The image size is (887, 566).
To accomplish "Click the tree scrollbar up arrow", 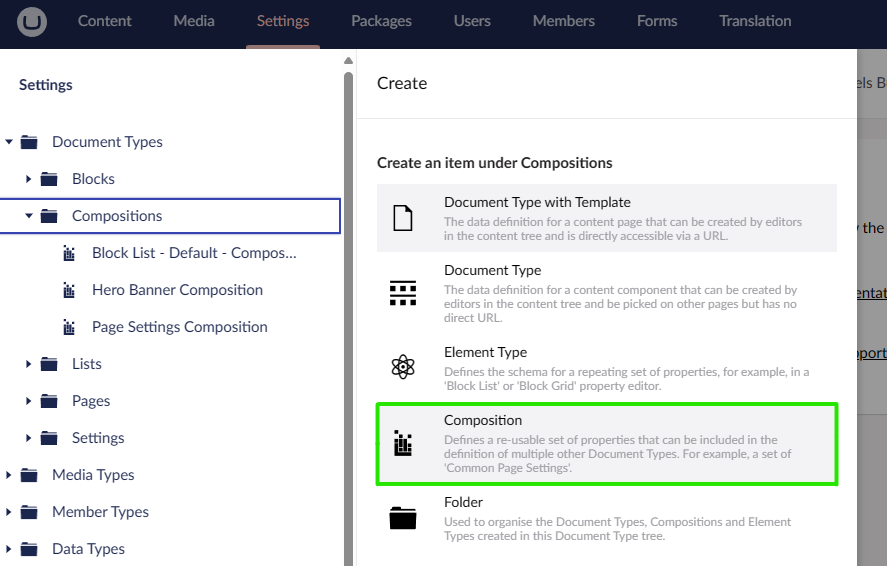I will click(x=348, y=61).
